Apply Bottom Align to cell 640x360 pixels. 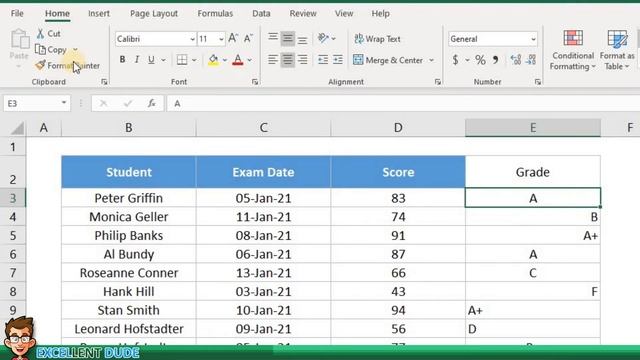[302, 39]
